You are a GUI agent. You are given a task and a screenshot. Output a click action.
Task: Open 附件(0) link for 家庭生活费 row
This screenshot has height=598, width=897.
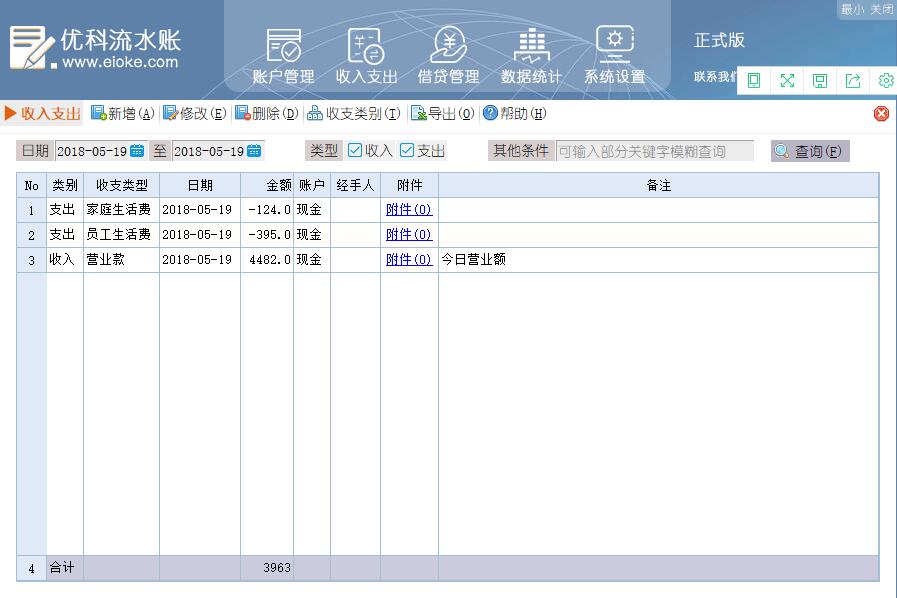pyautogui.click(x=409, y=209)
